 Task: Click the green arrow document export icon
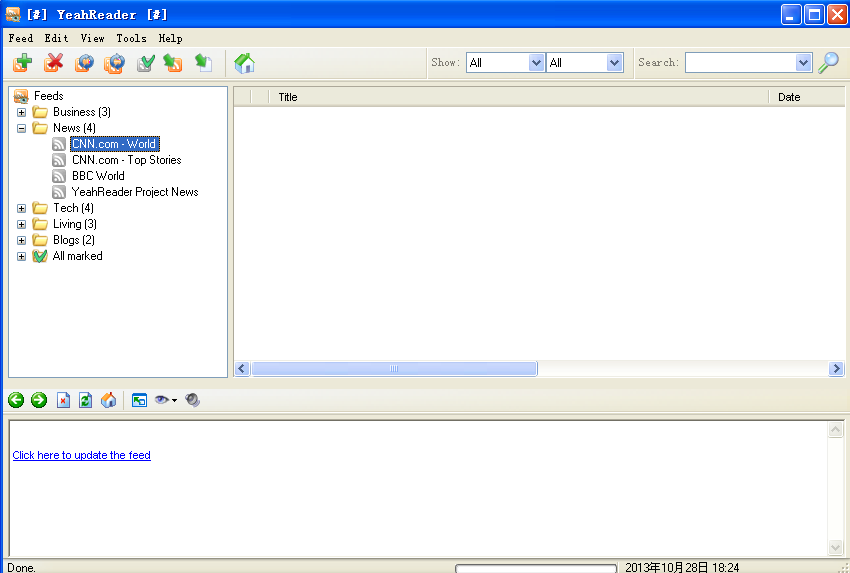pos(203,63)
